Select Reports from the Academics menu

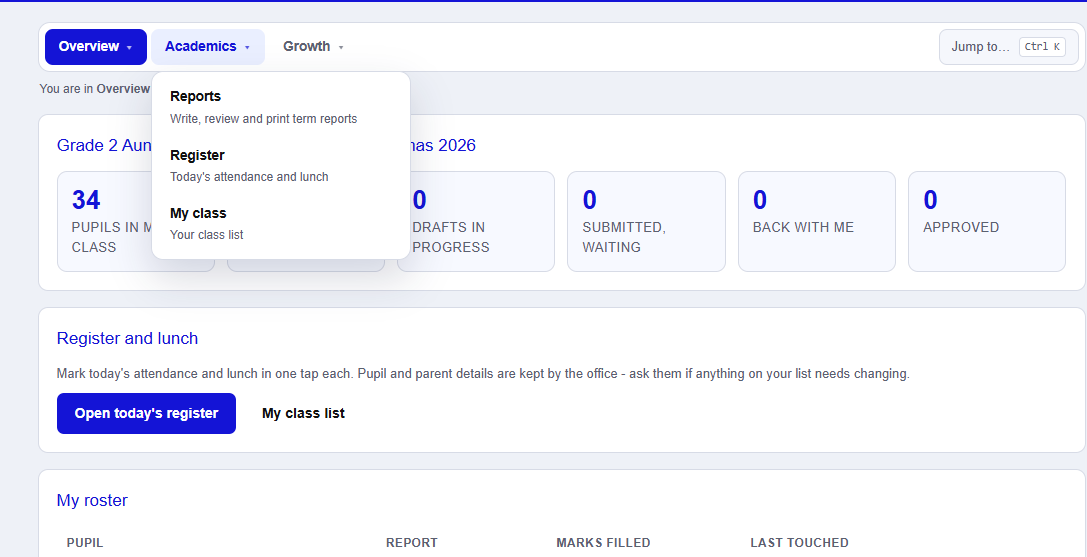pyautogui.click(x=281, y=107)
